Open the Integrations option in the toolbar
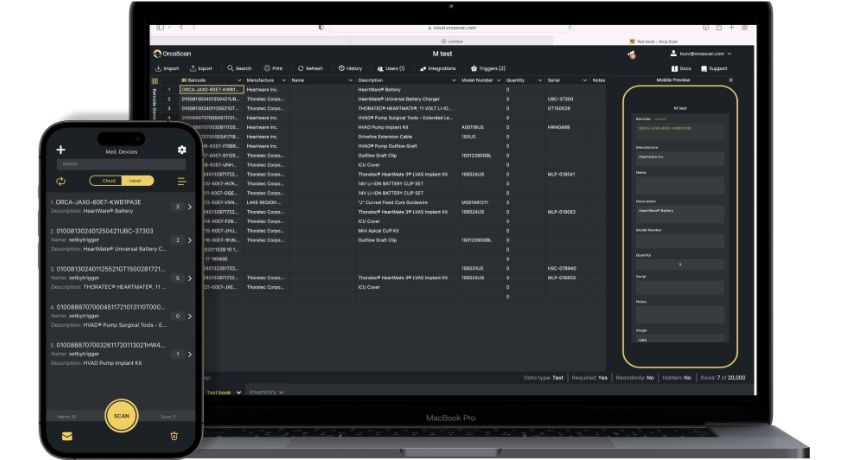This screenshot has width=847, height=460. (x=437, y=68)
